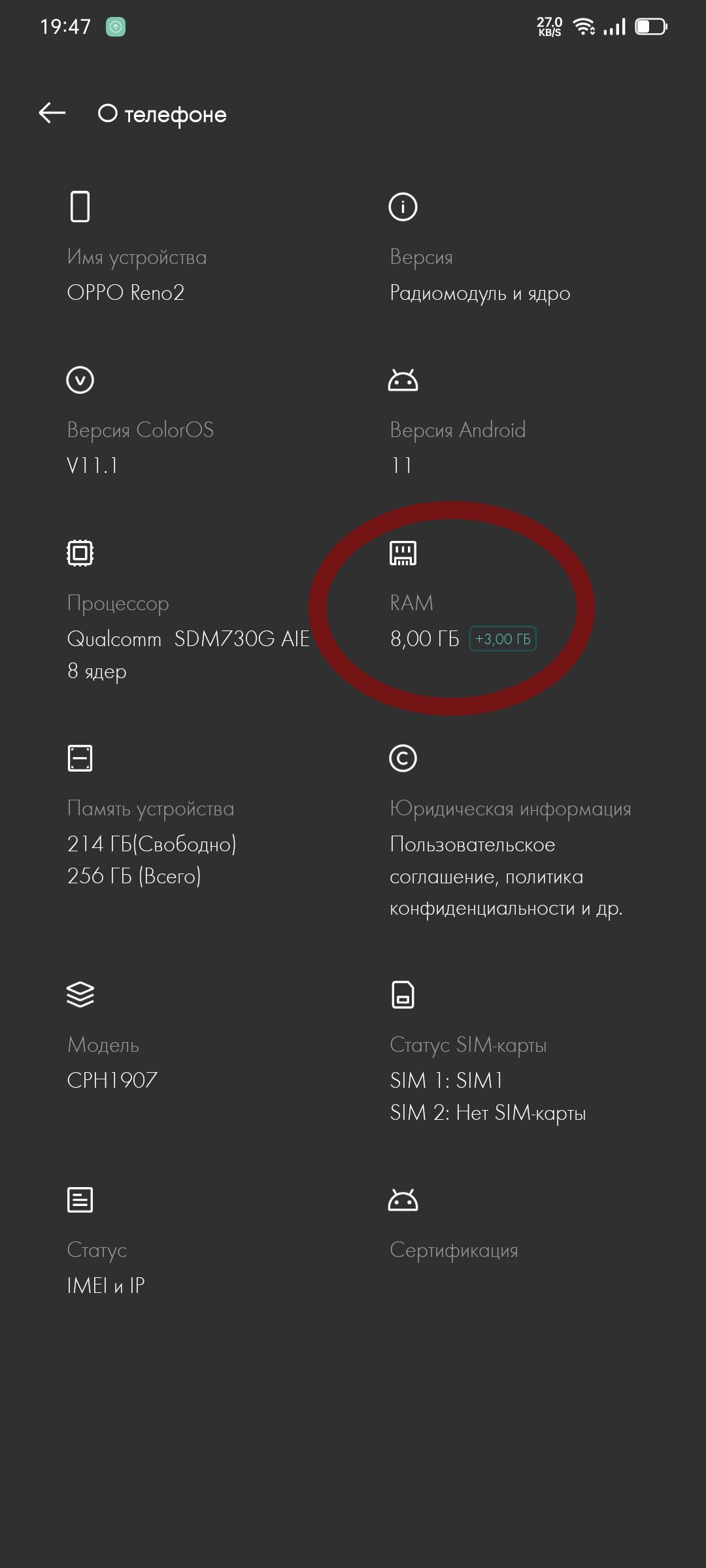Open Радиомодуль и ядро version details
This screenshot has width=706, height=1568.
480,293
